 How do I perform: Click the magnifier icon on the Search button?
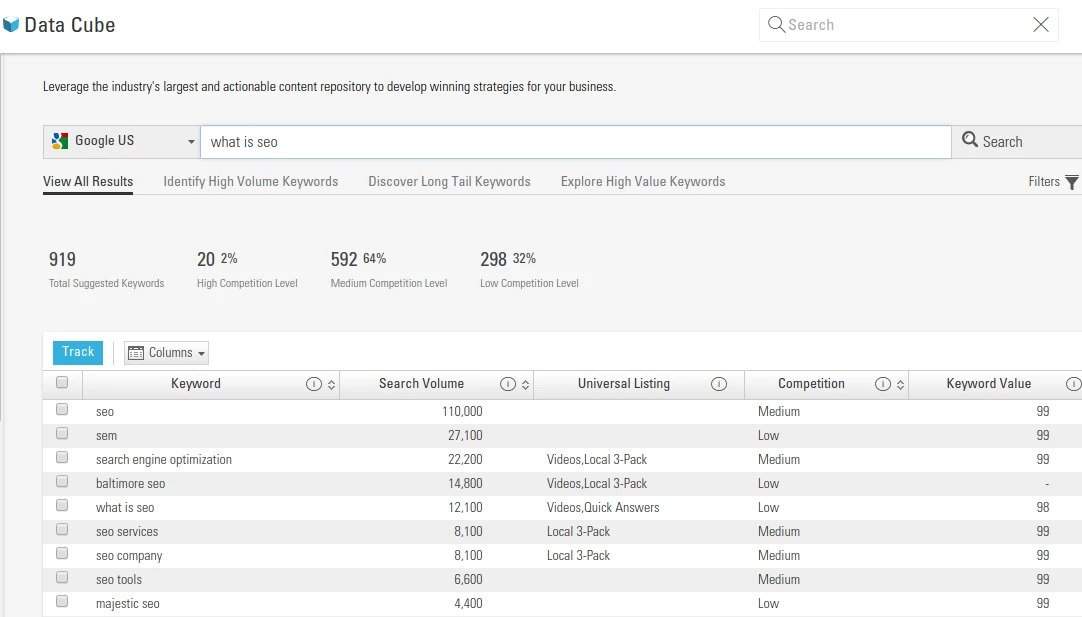pyautogui.click(x=969, y=141)
